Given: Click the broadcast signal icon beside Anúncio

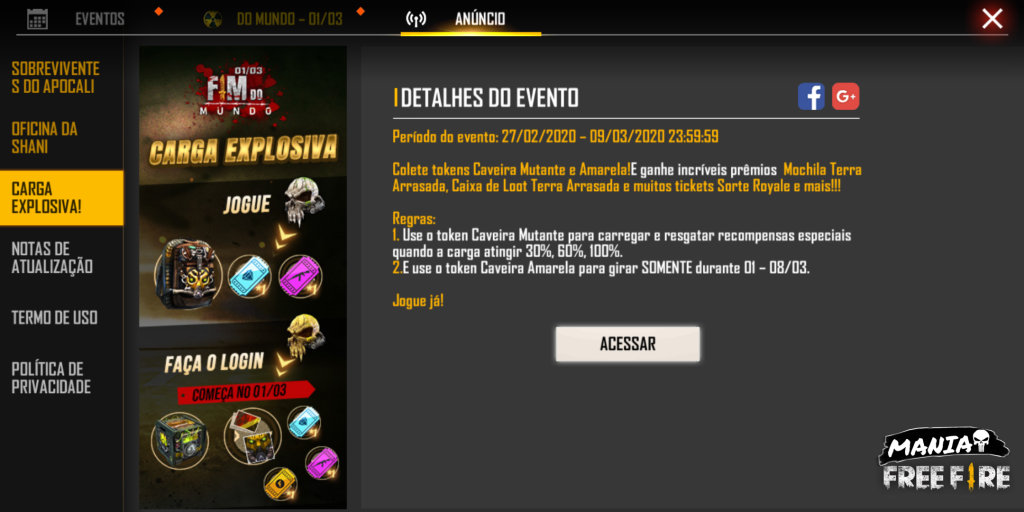Looking at the screenshot, I should (416, 19).
